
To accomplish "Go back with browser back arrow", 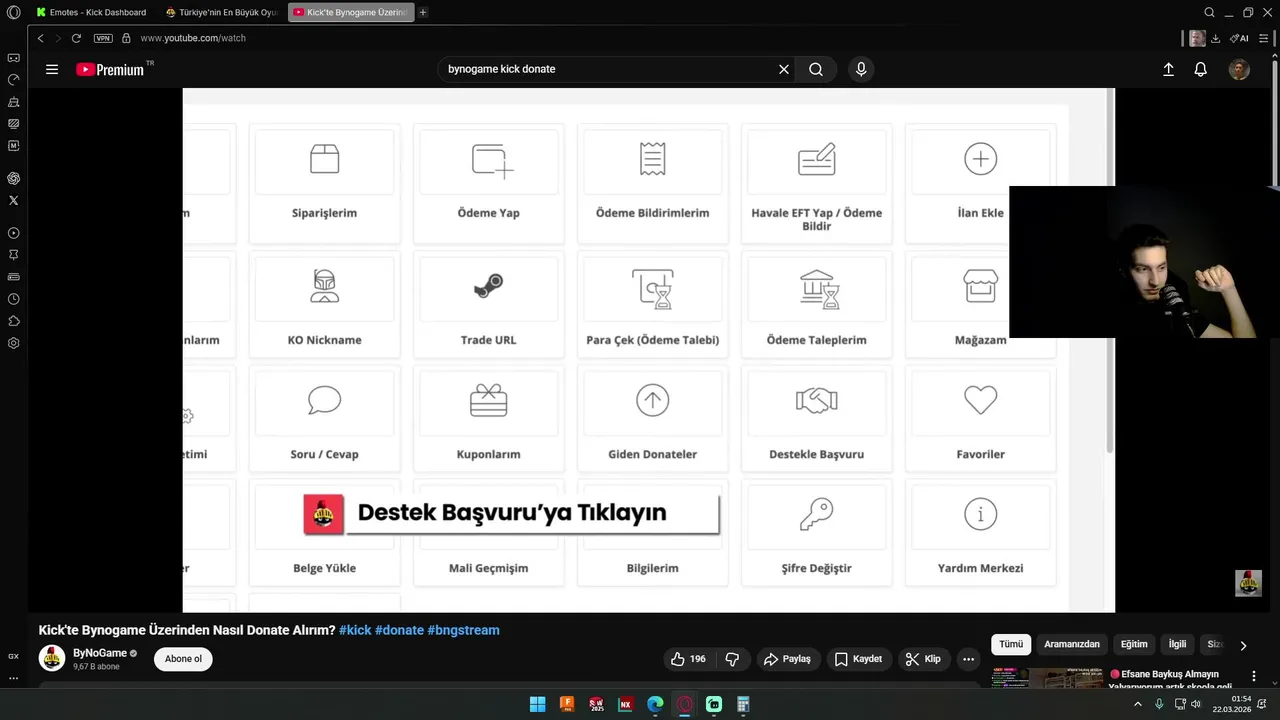I will pyautogui.click(x=40, y=38).
